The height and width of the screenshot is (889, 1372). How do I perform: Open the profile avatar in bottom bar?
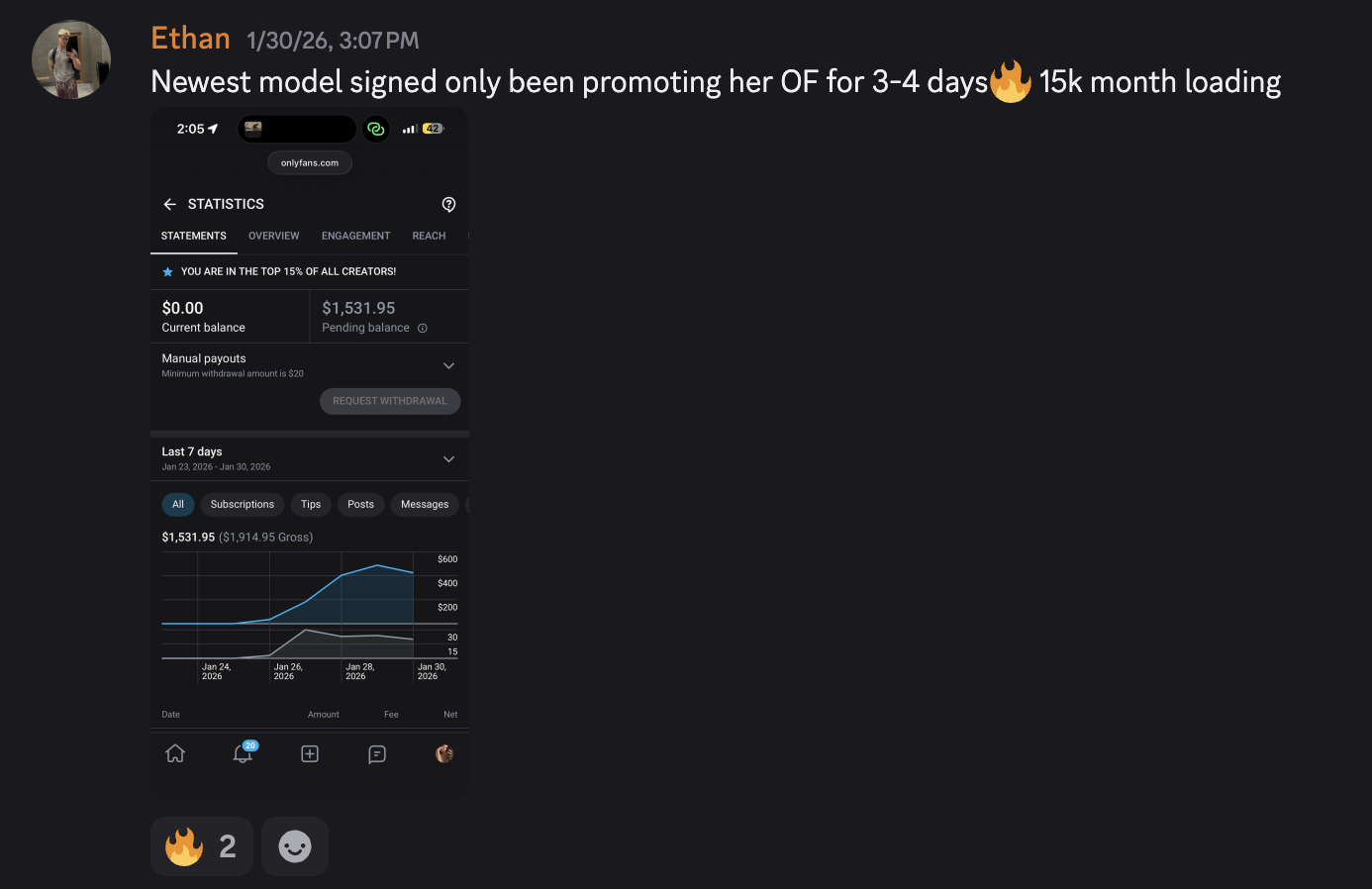[x=444, y=753]
